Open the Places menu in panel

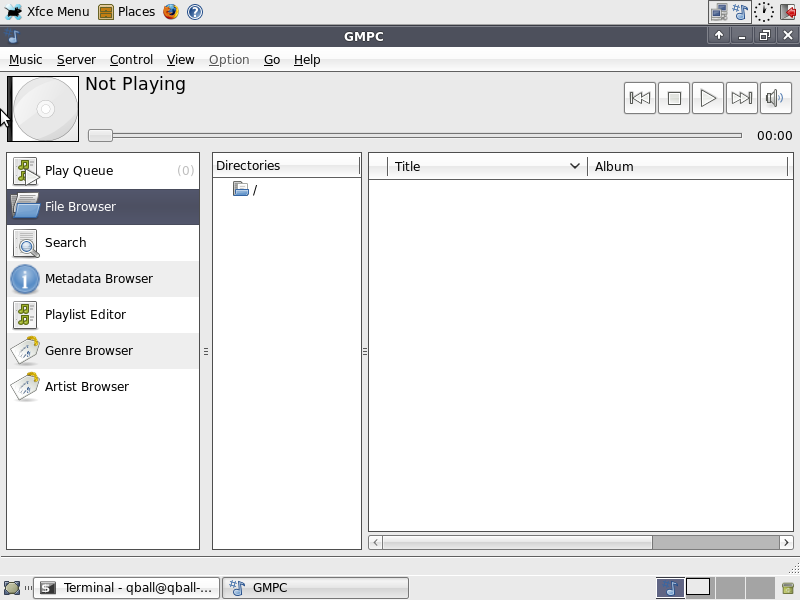(x=127, y=12)
